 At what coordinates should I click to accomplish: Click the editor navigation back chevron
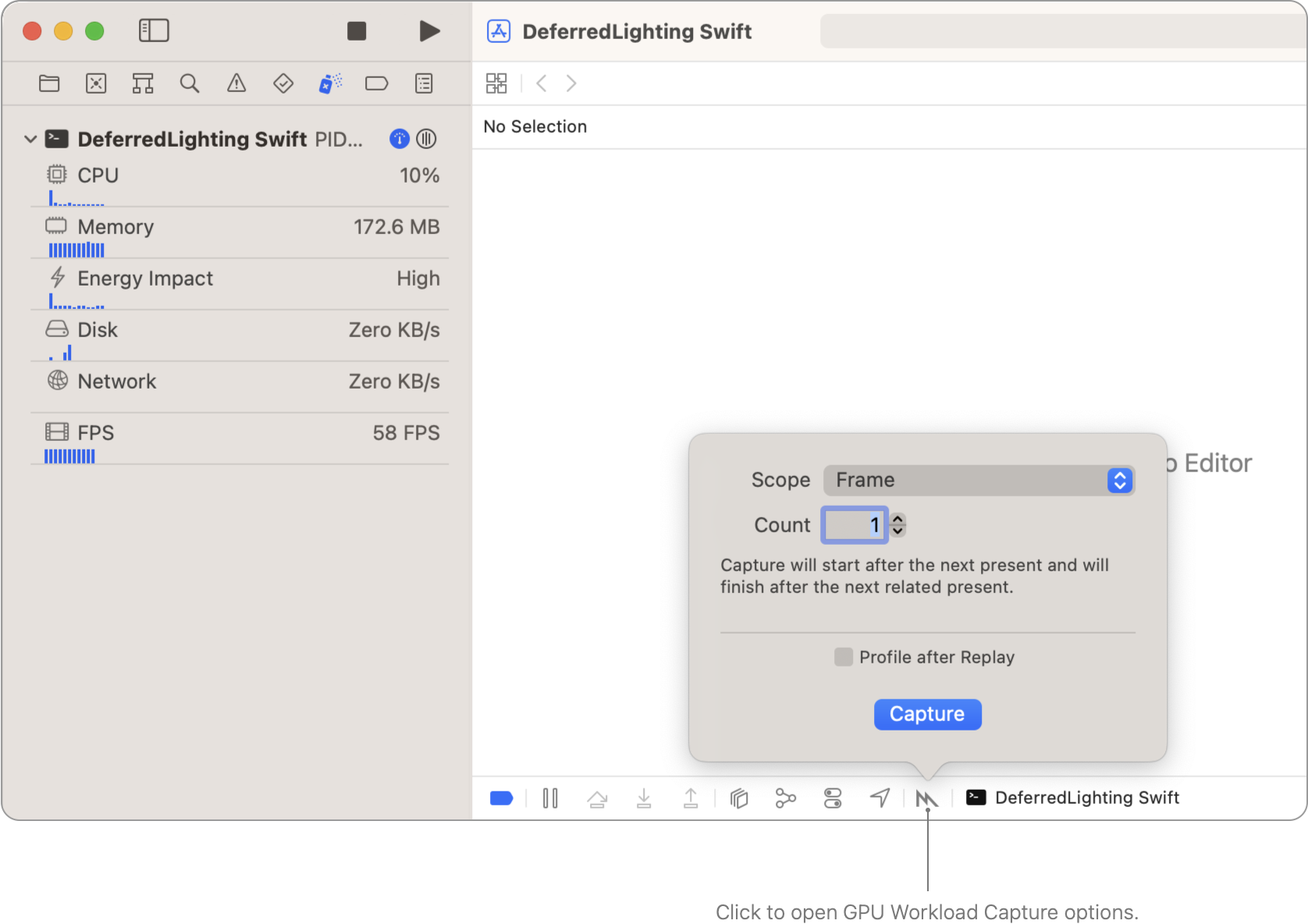tap(540, 84)
